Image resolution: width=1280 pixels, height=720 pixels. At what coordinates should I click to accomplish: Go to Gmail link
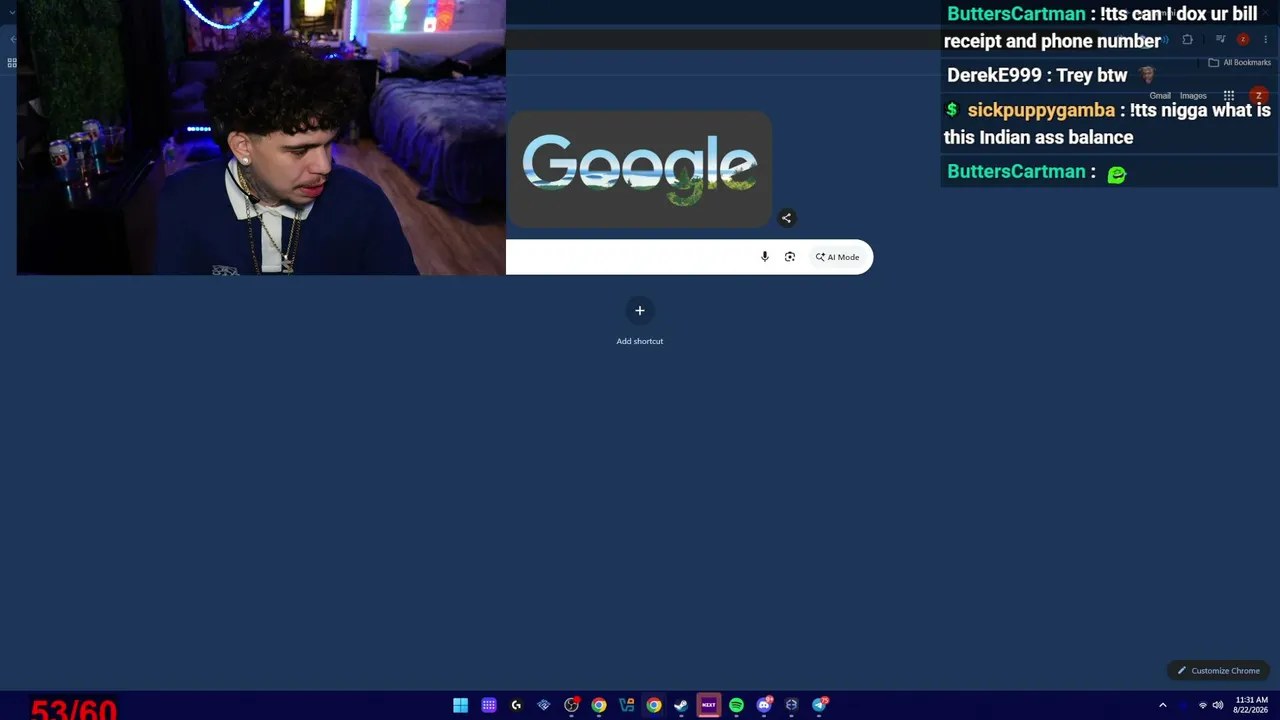coord(1160,96)
